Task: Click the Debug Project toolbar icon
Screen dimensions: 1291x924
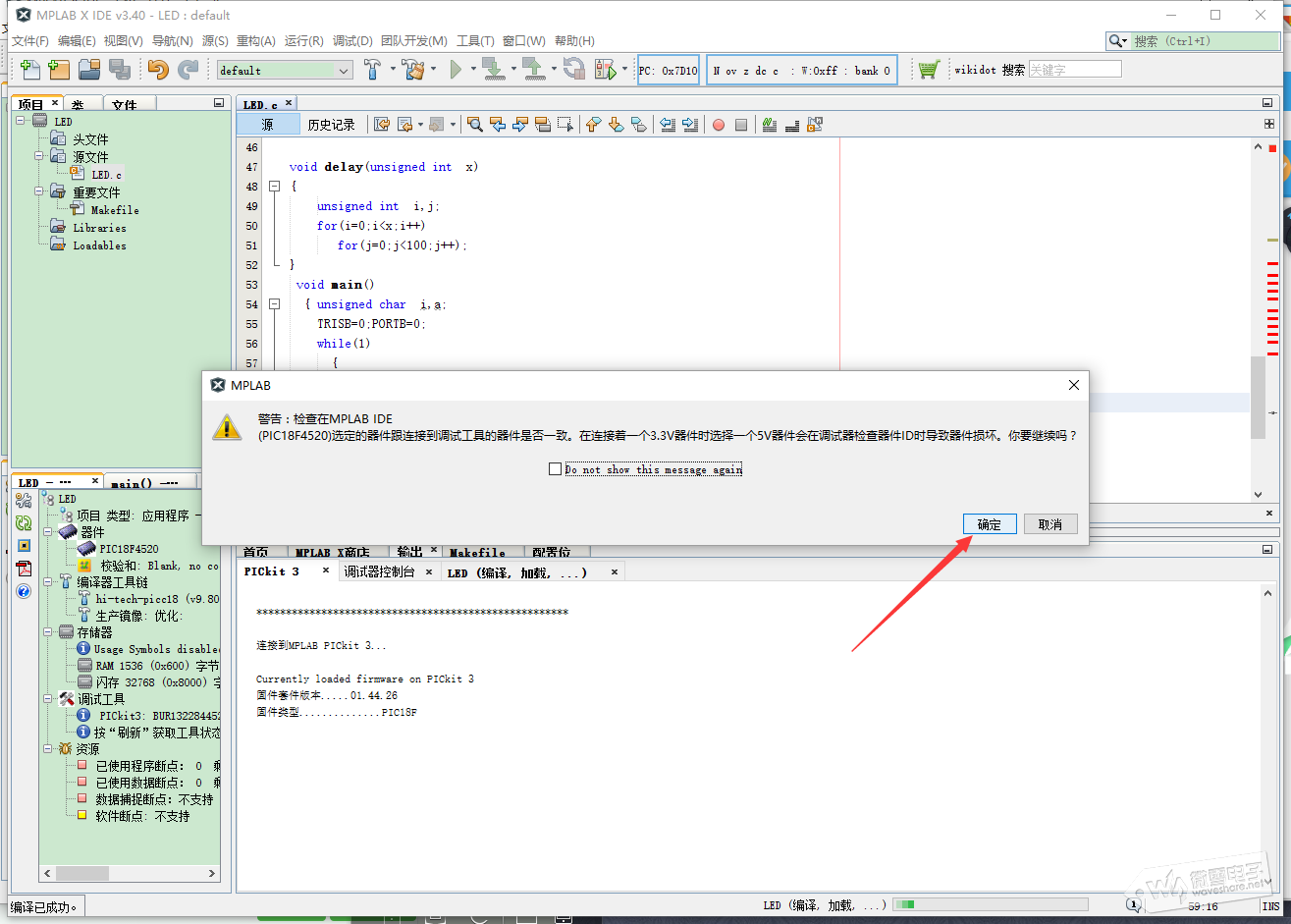Action: coord(606,70)
